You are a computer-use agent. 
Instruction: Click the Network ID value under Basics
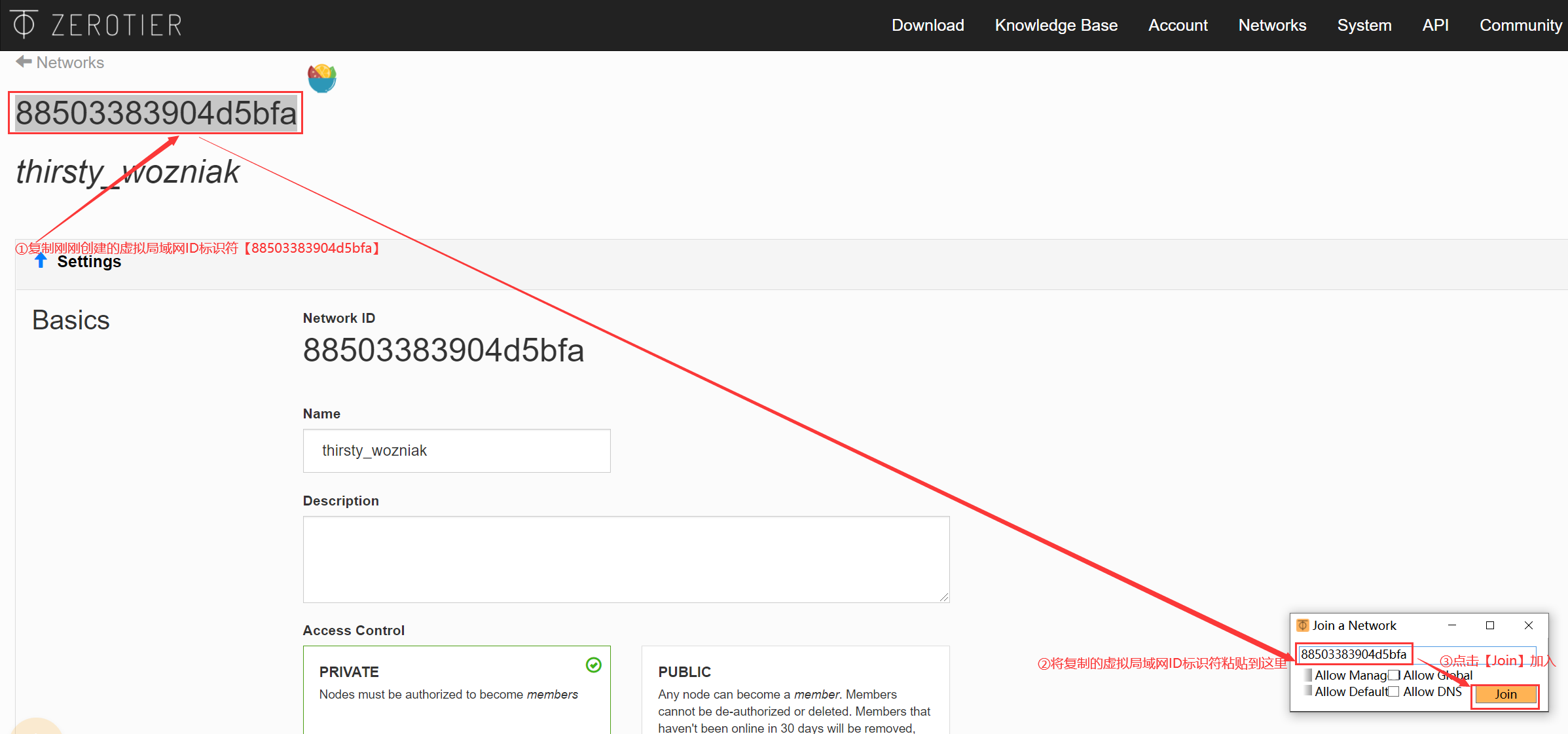pos(443,350)
